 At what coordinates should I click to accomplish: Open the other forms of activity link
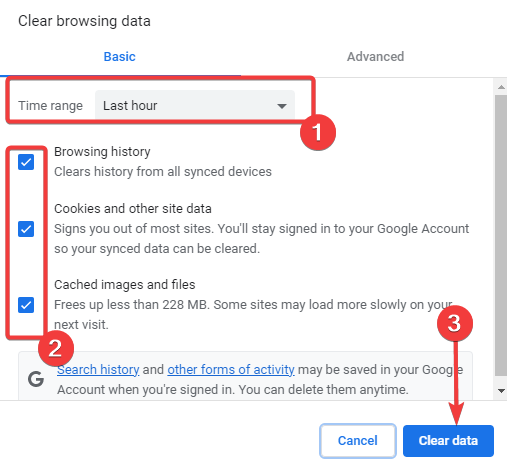pyautogui.click(x=231, y=370)
